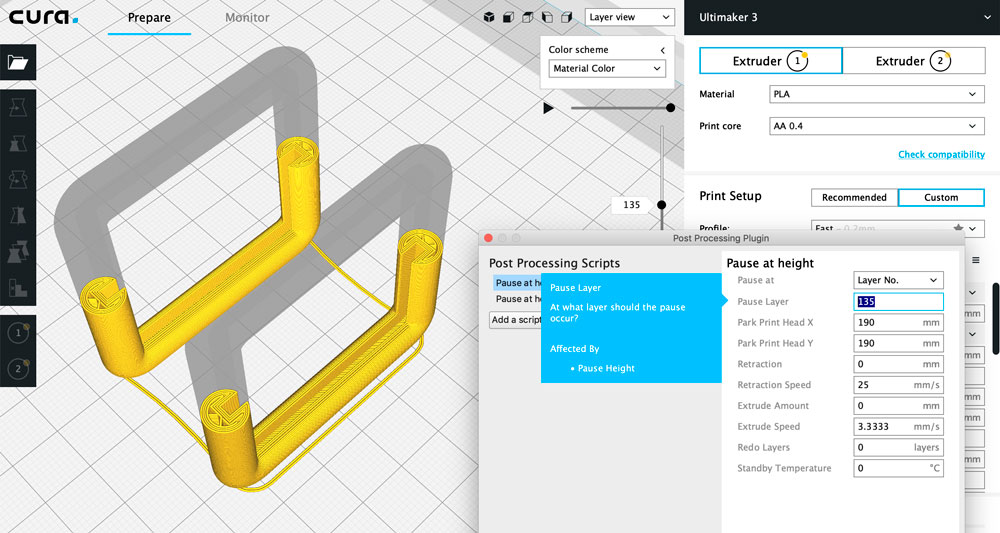This screenshot has height=533, width=1000.
Task: Switch to the Prepare tab
Action: (149, 18)
